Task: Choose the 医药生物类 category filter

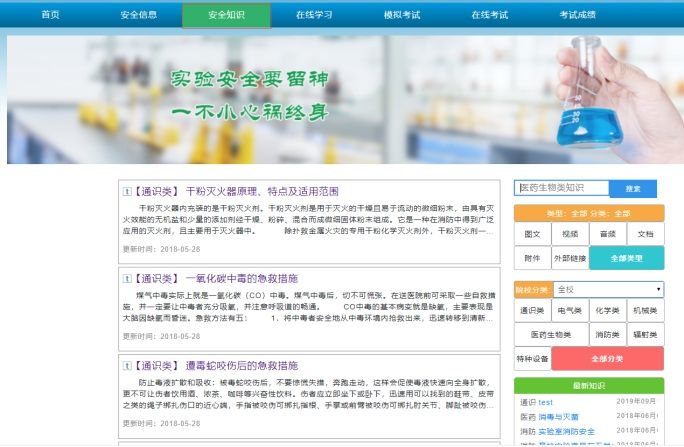Action: [x=550, y=335]
